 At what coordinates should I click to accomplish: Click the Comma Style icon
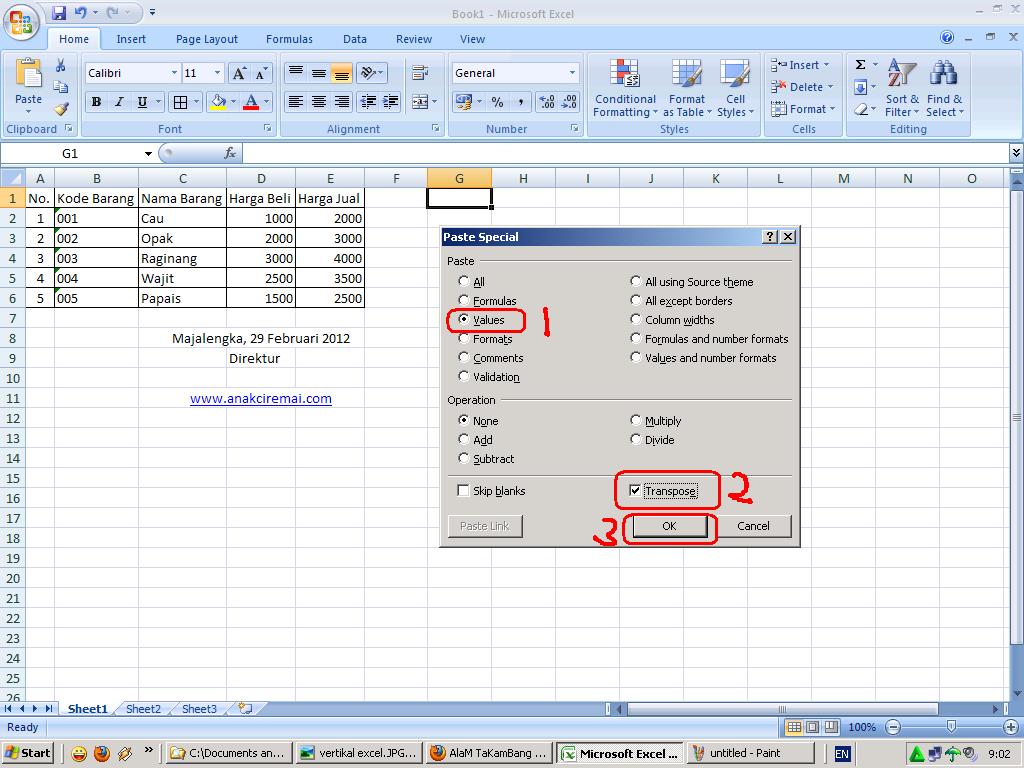(x=520, y=102)
